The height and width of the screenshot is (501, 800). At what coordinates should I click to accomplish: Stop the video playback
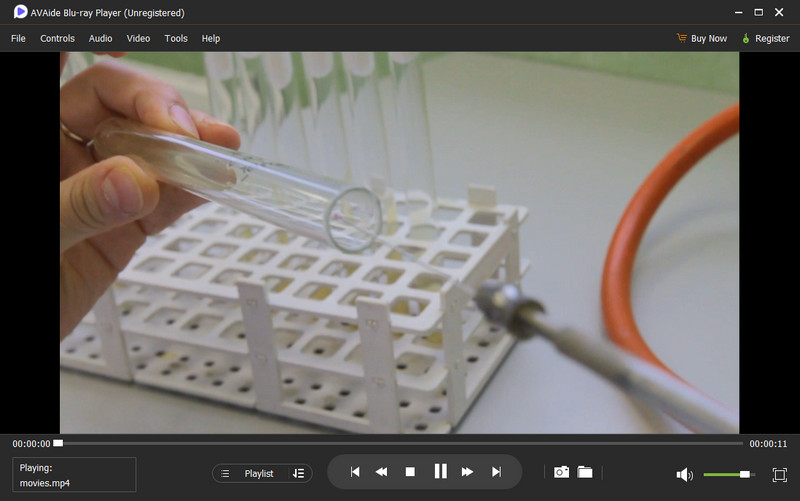(410, 472)
